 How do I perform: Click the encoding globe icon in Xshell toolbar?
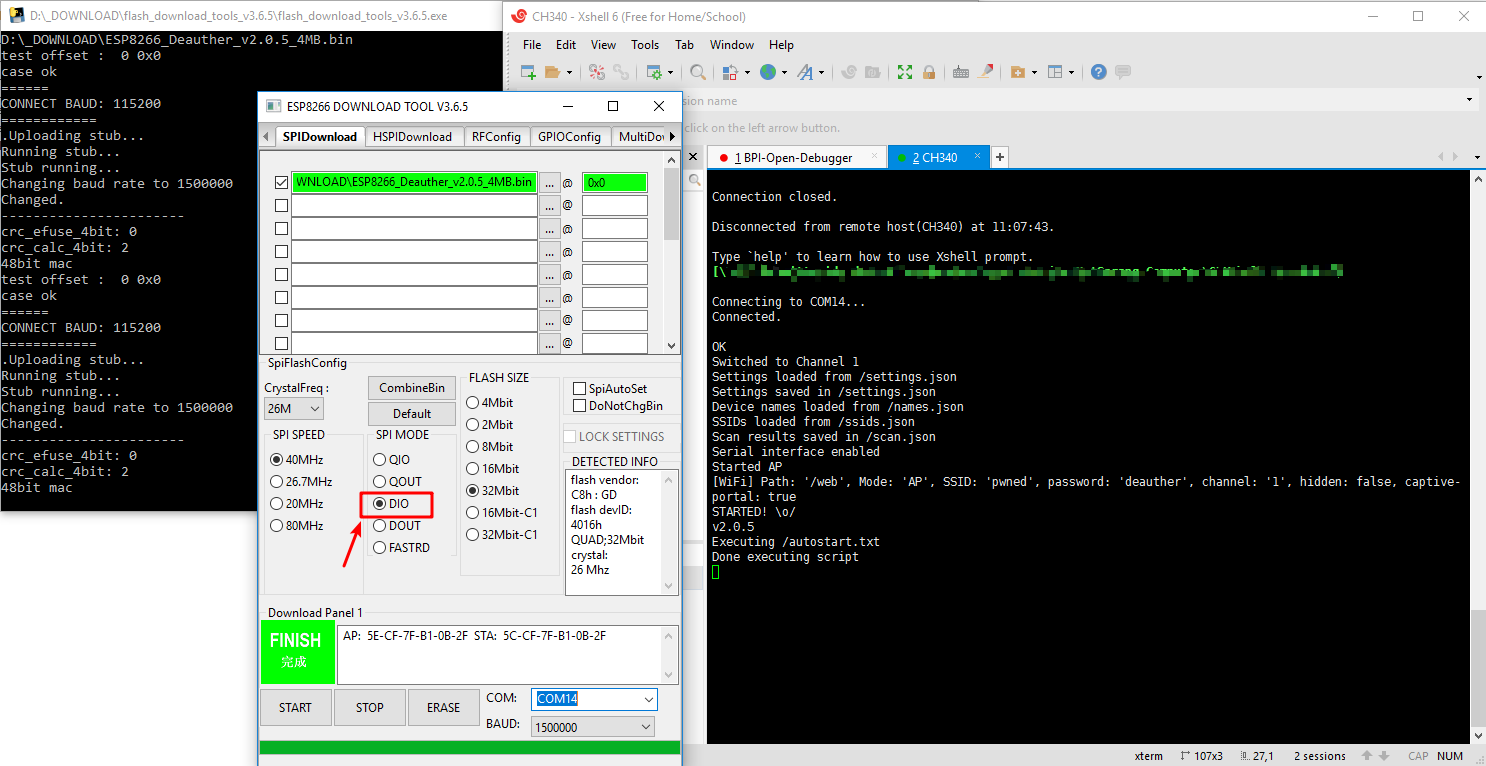point(770,71)
